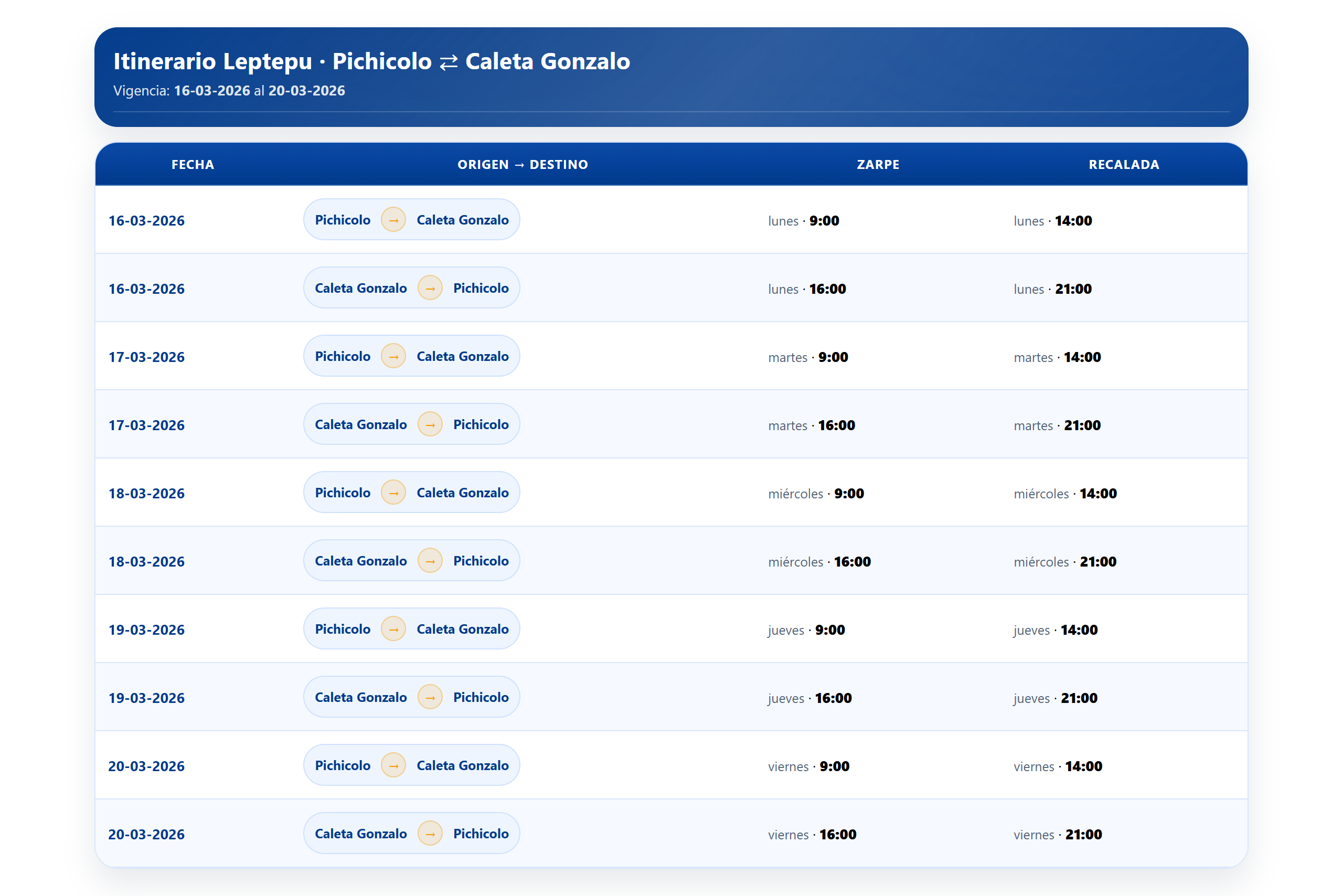Select the first 19-03-2026 date cell
This screenshot has width=1343, height=896.
coord(147,630)
